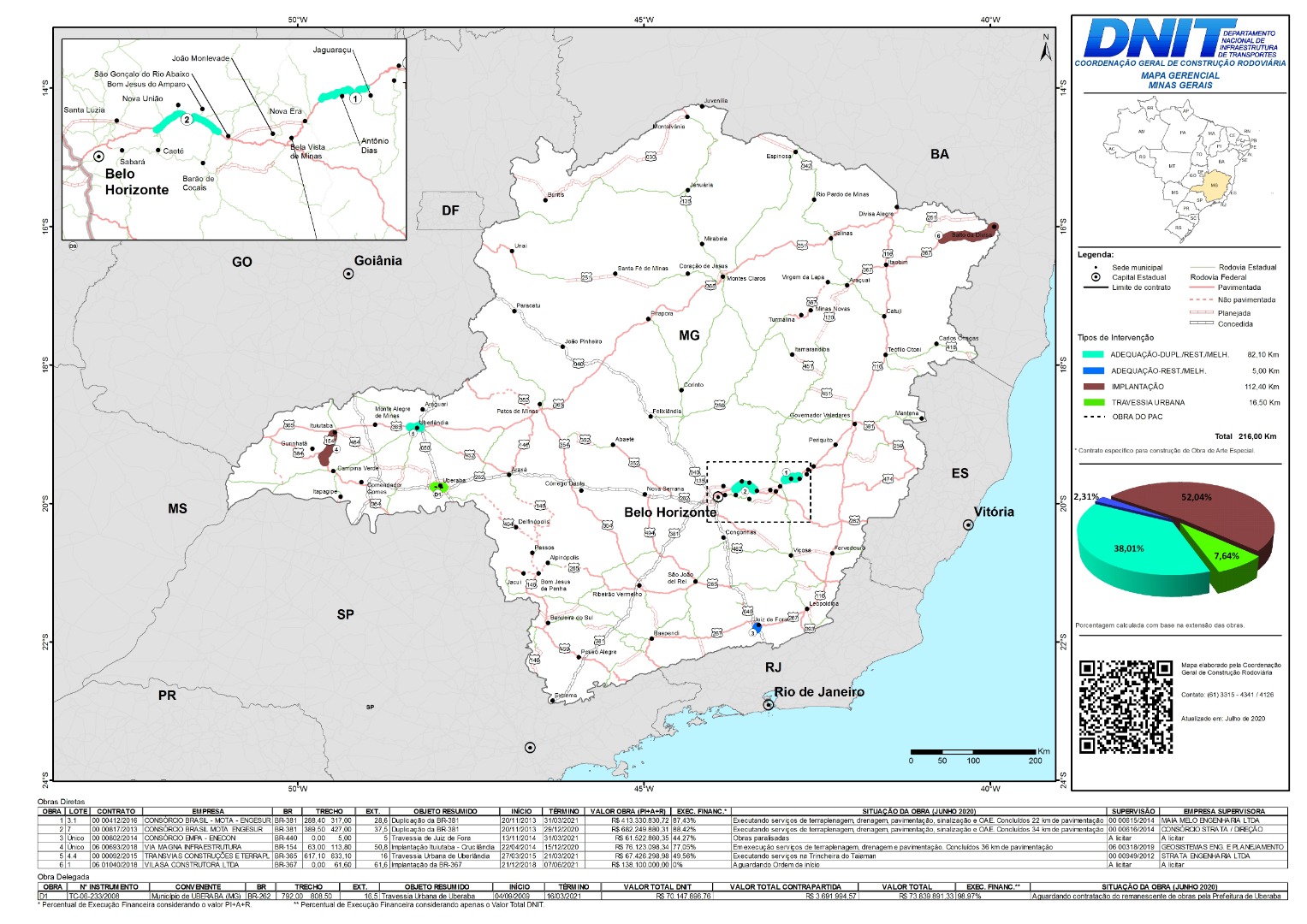The height and width of the screenshot is (924, 1307).
Task: Click the Concedida road symbol in legend
Action: (x=1203, y=323)
